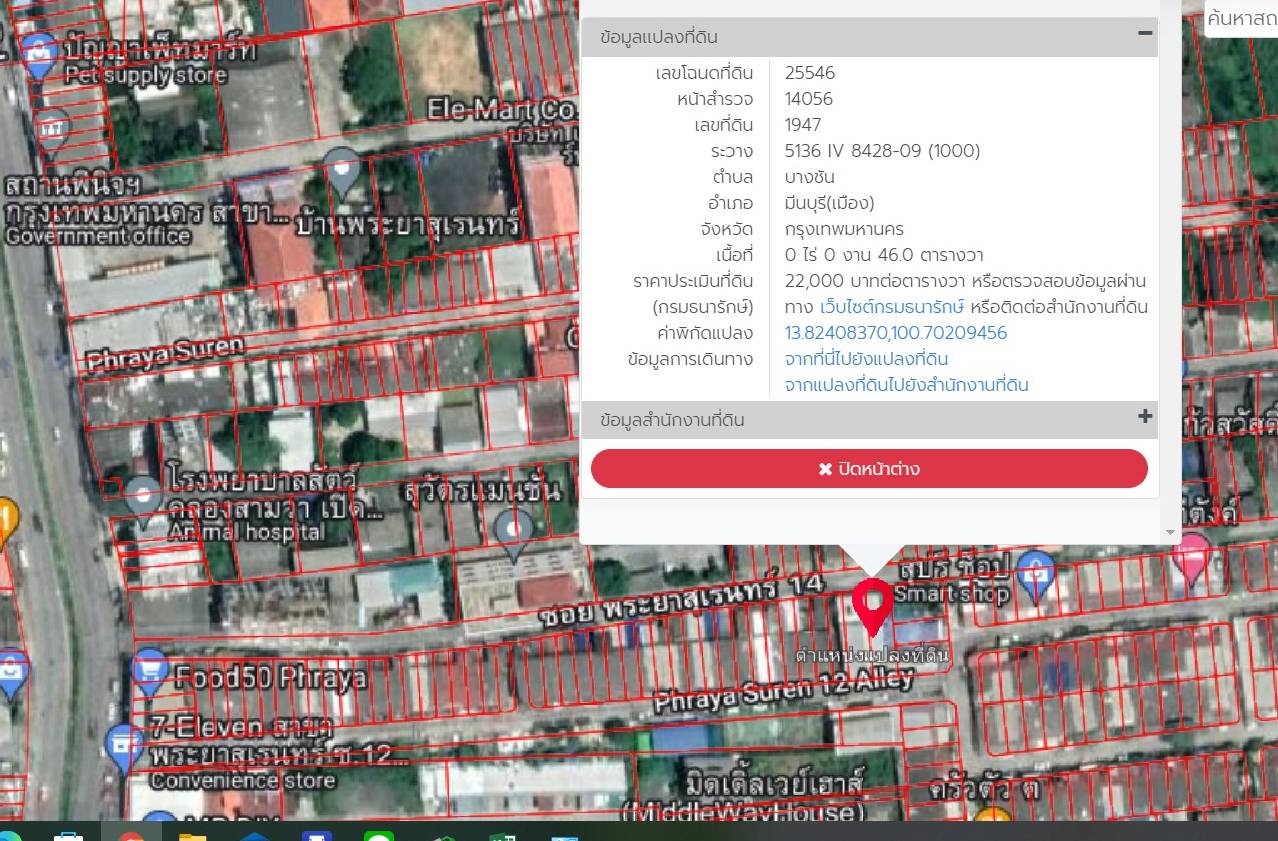Select the Animal hospital map pin
The width and height of the screenshot is (1278, 841).
tap(142, 500)
